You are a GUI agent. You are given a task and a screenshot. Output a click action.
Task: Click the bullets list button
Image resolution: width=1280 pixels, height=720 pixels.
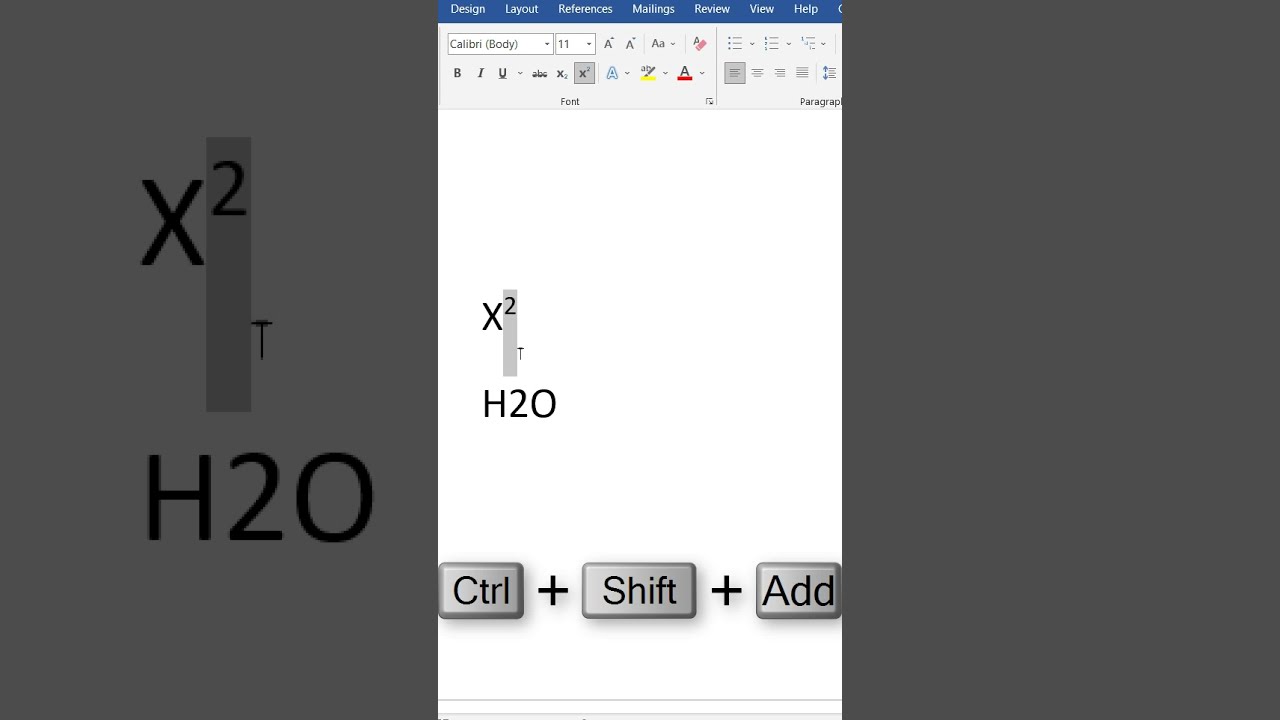[x=735, y=44]
